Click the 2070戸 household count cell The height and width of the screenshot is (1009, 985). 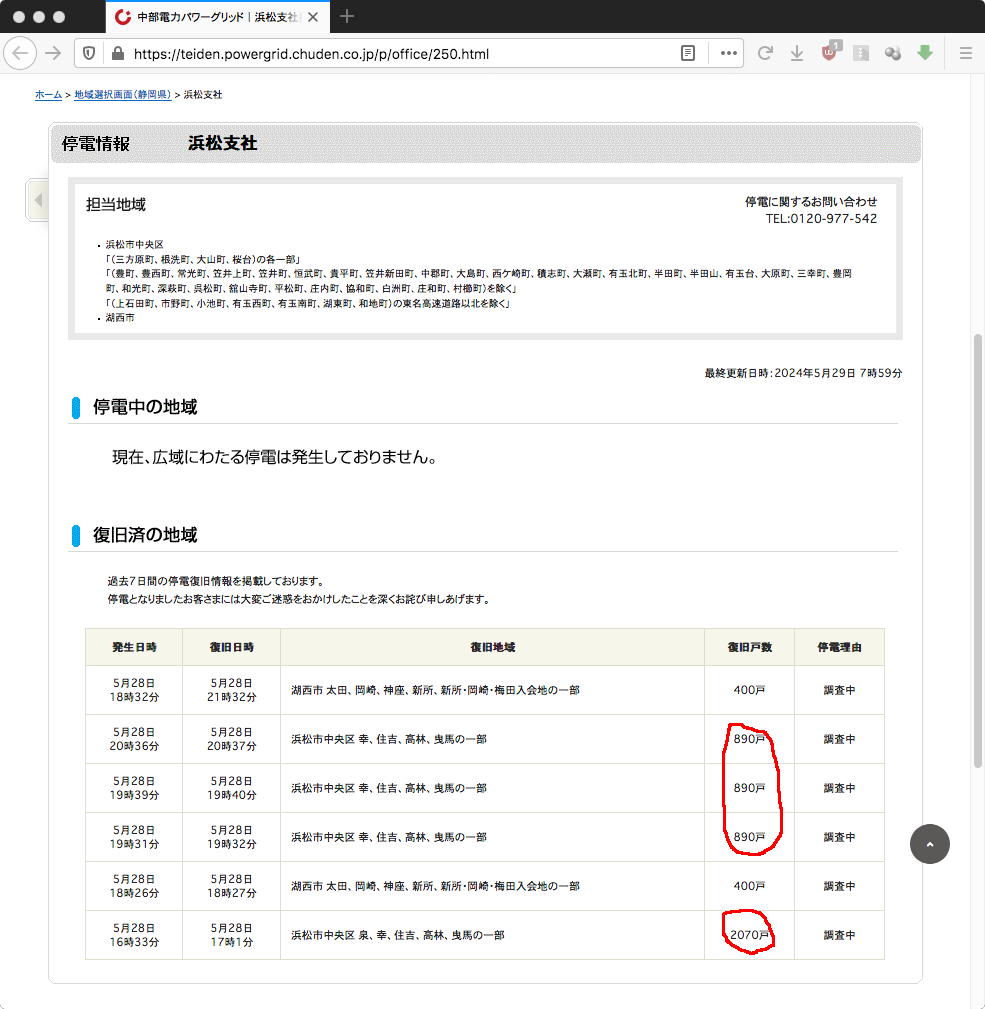[x=750, y=934]
